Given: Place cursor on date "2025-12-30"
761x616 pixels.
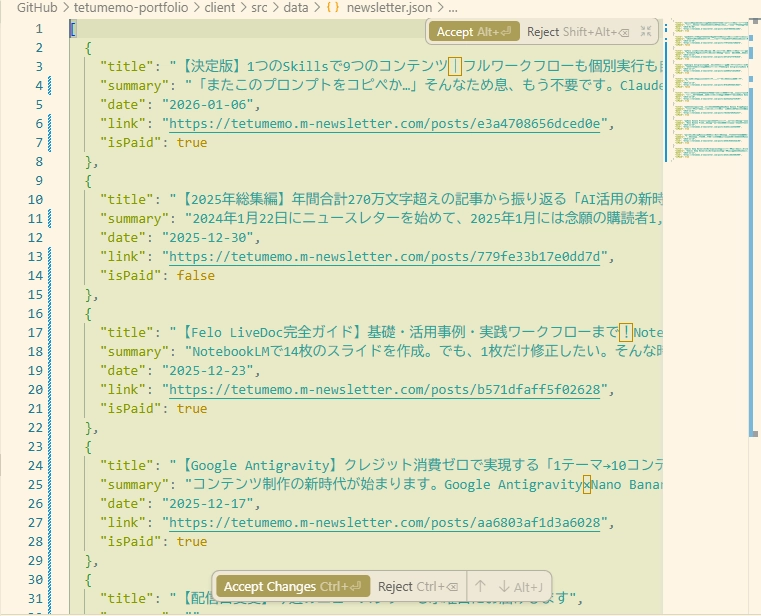Looking at the screenshot, I should tap(207, 237).
